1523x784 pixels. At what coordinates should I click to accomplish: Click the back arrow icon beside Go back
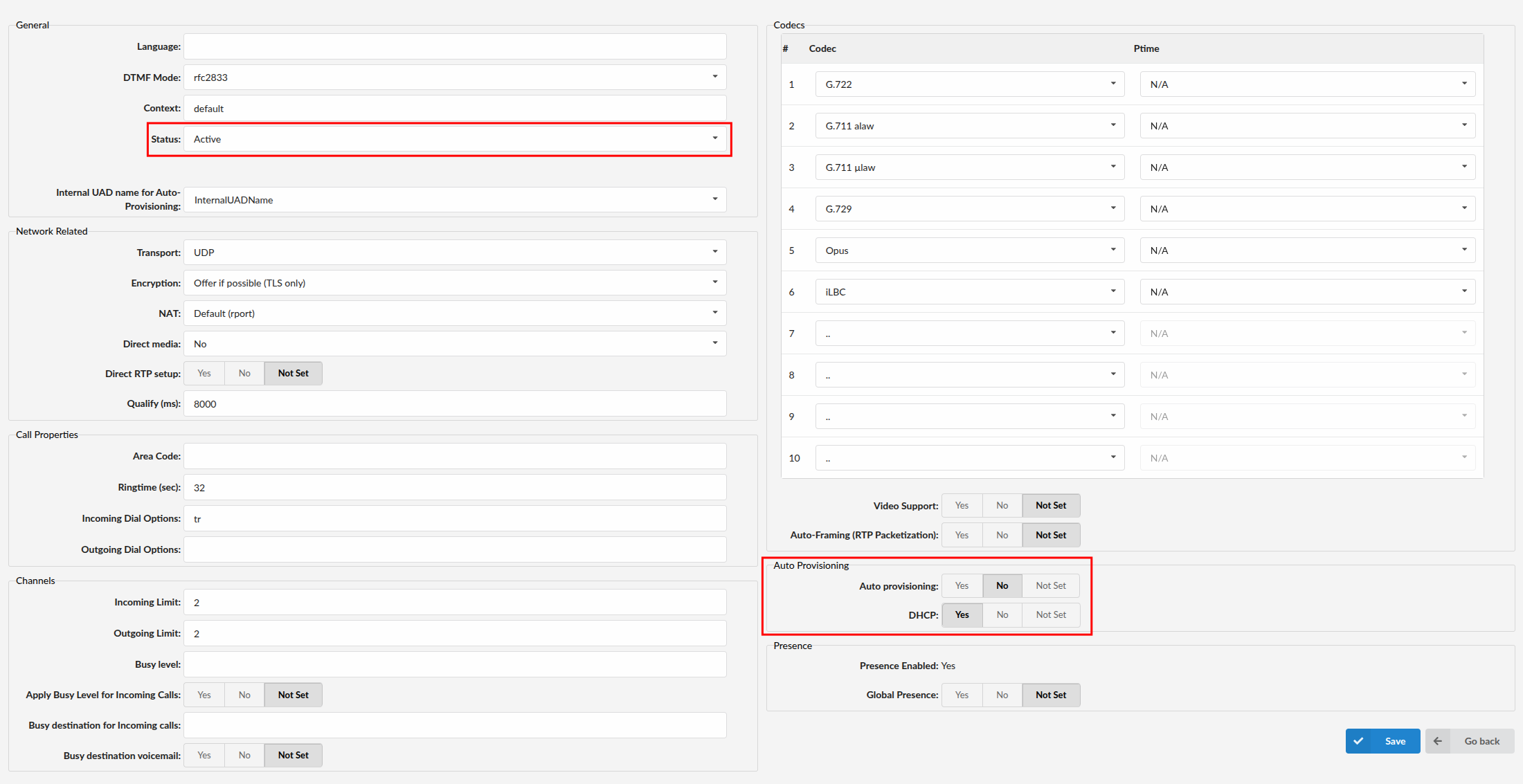(1438, 741)
